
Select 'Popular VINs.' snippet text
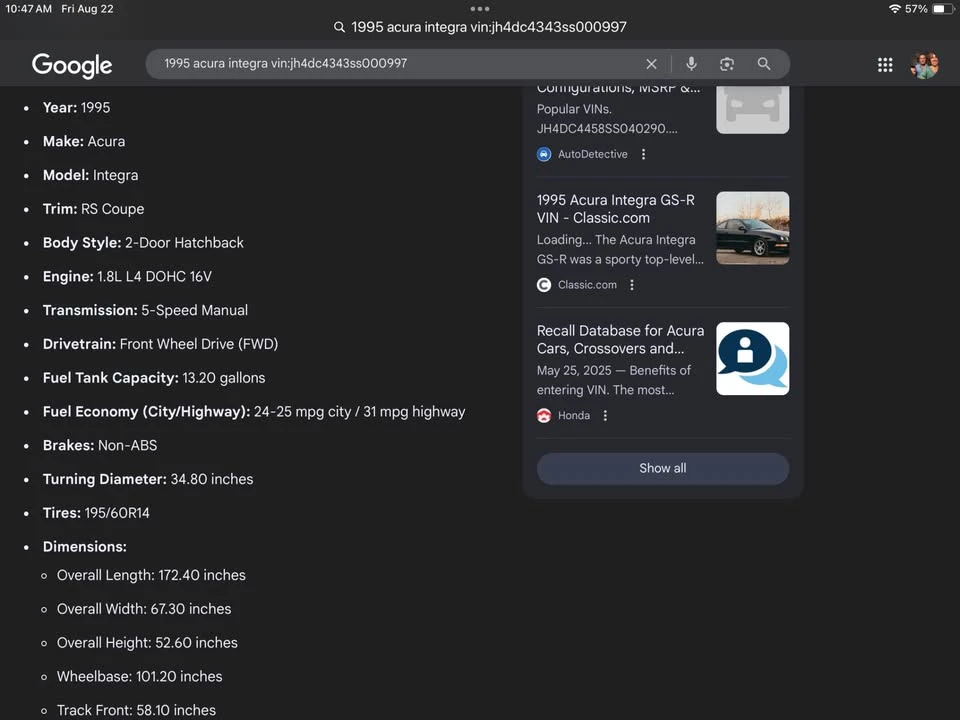(574, 109)
